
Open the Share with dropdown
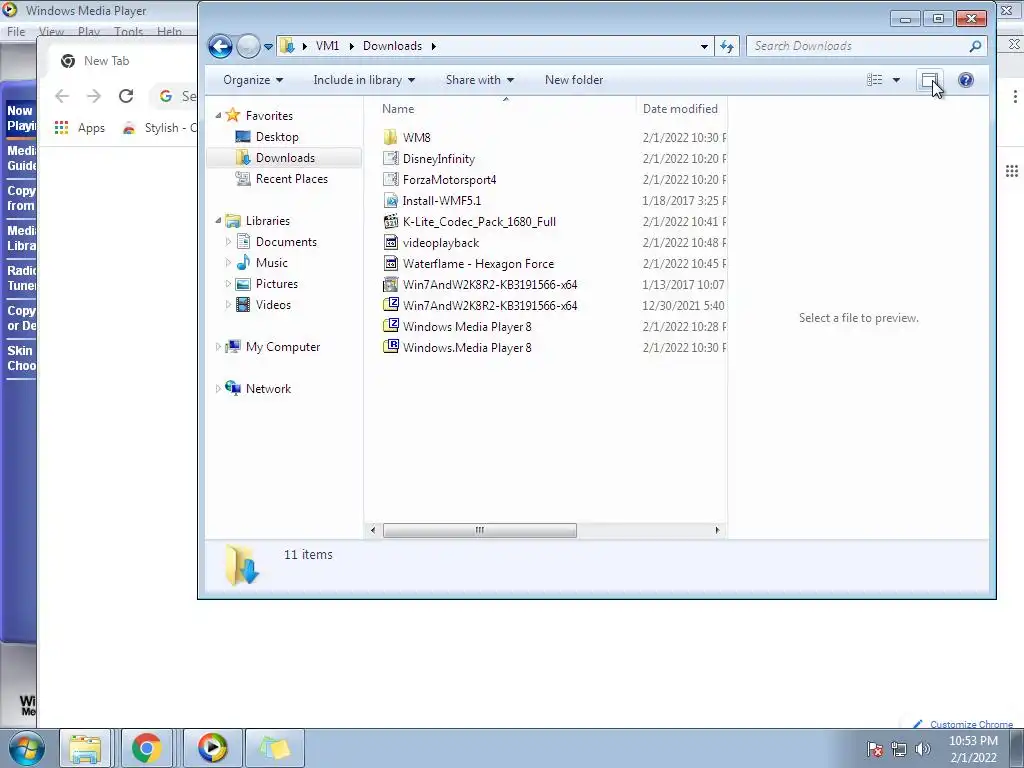pyautogui.click(x=479, y=80)
